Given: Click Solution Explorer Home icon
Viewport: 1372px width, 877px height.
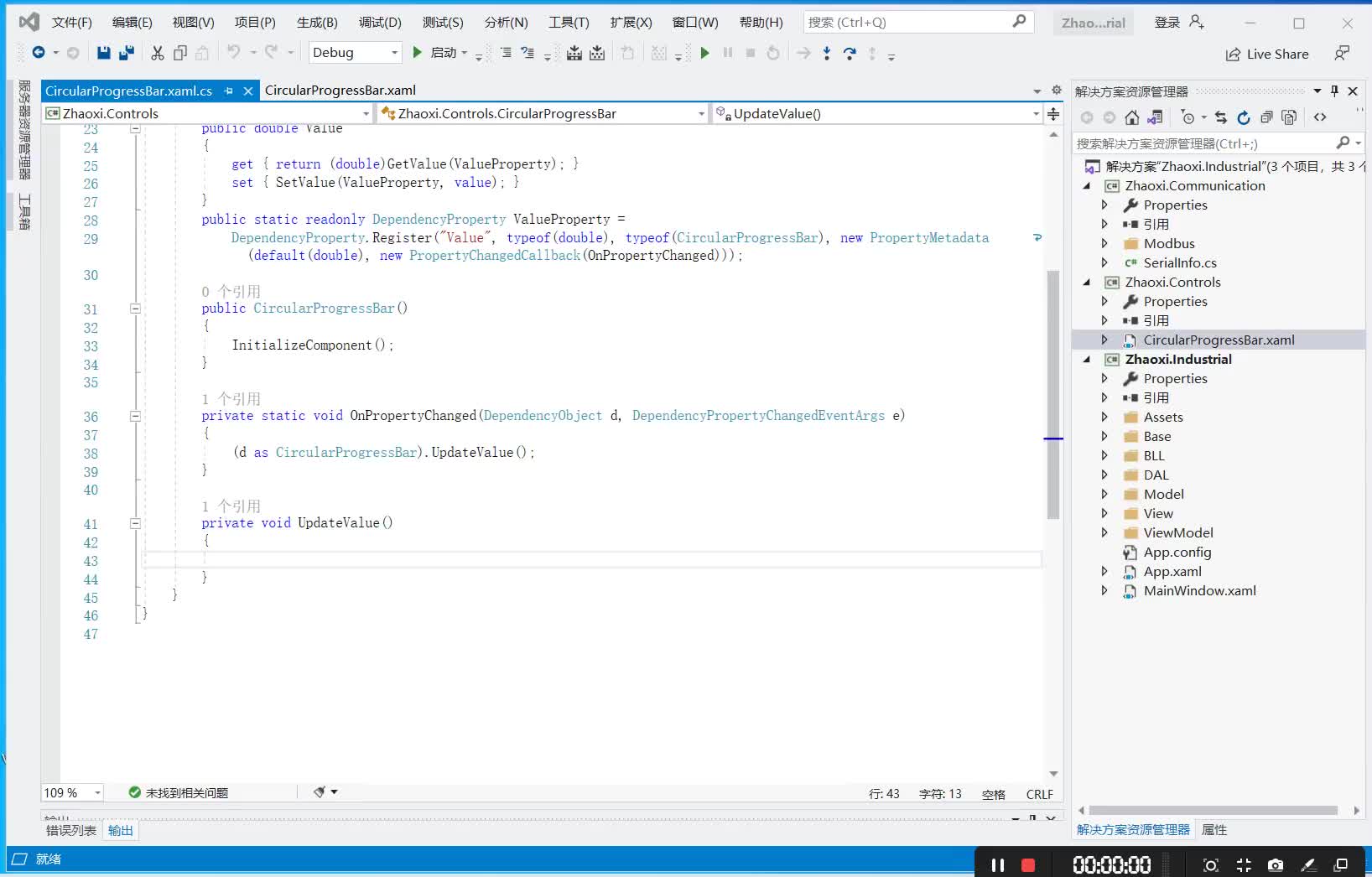Looking at the screenshot, I should (x=1132, y=117).
